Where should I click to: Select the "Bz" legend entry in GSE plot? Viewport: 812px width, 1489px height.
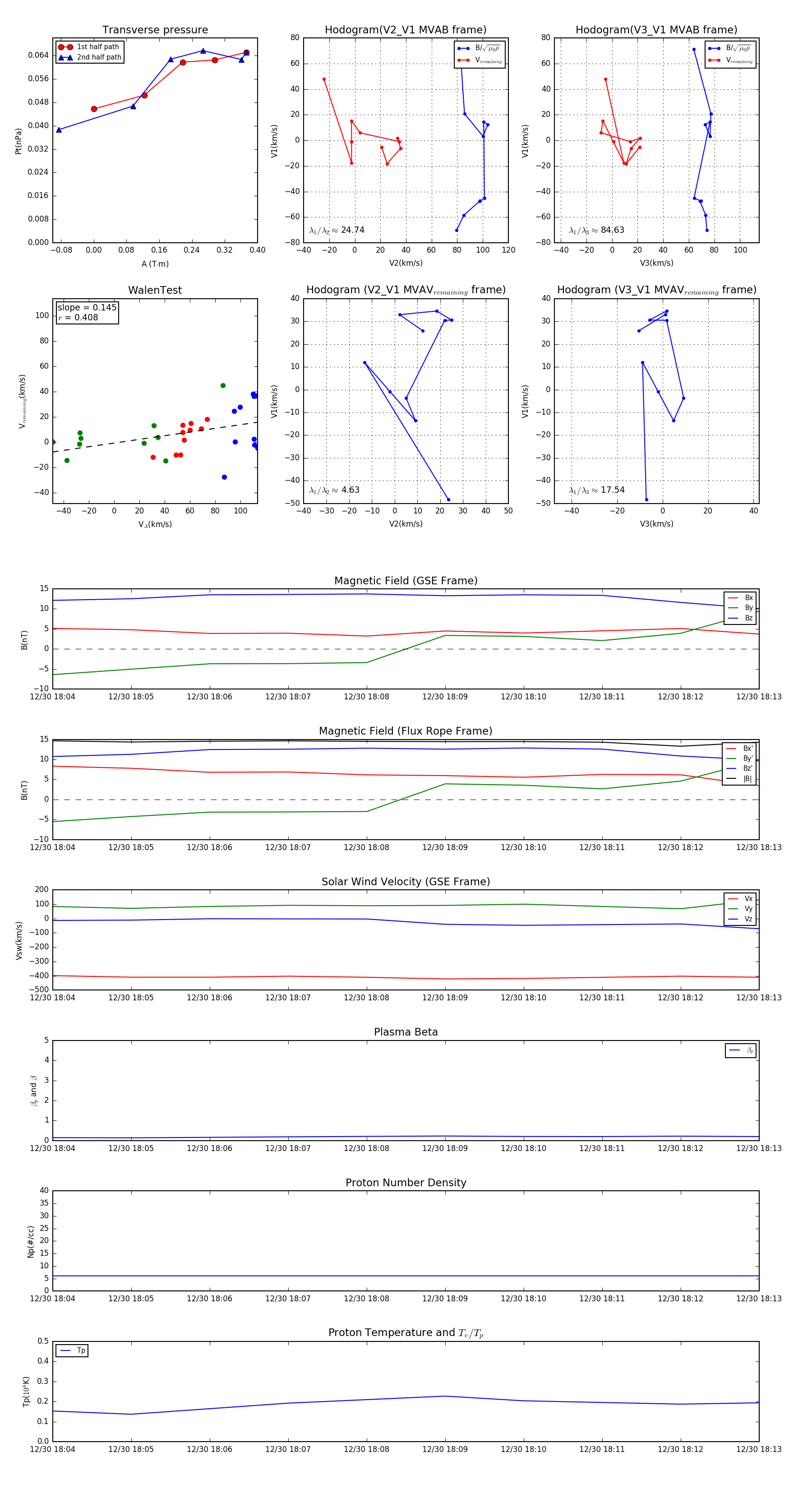click(x=740, y=619)
